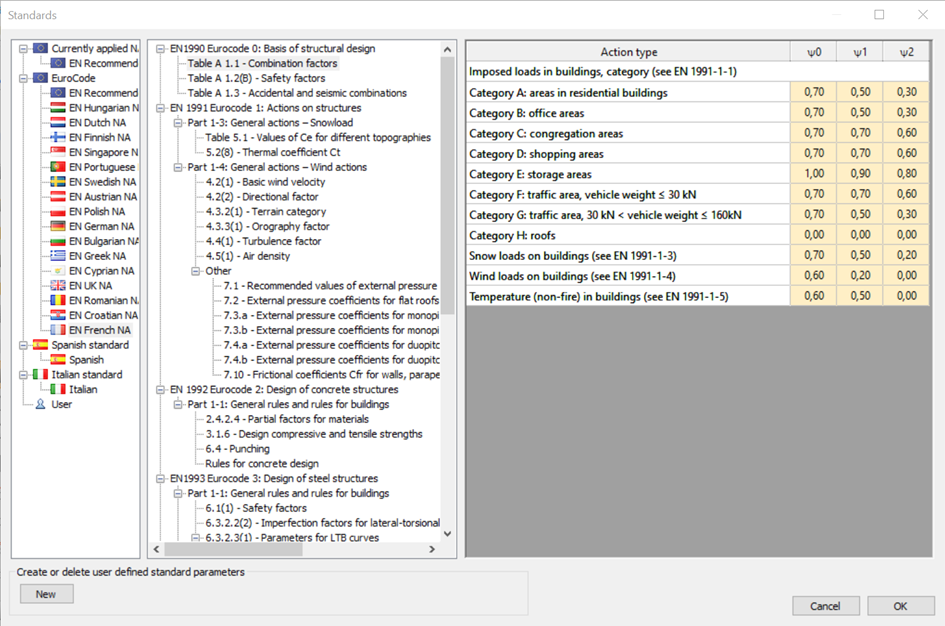Click the Polish flag icon
This screenshot has width=945, height=626.
click(58, 211)
